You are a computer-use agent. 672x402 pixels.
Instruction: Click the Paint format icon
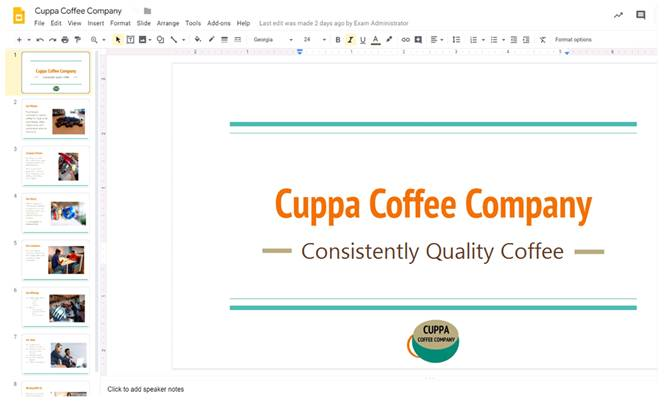(76, 40)
